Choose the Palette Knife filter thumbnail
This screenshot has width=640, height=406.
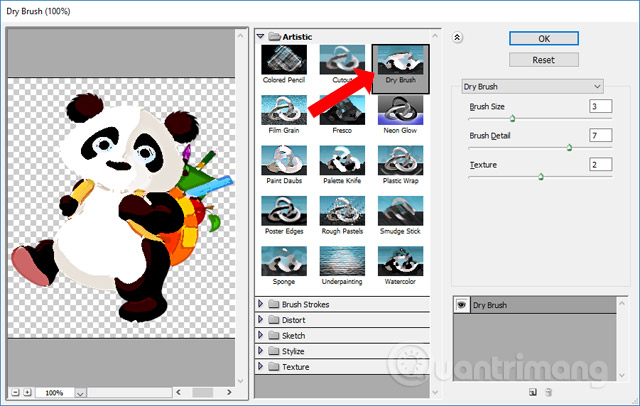[x=342, y=160]
